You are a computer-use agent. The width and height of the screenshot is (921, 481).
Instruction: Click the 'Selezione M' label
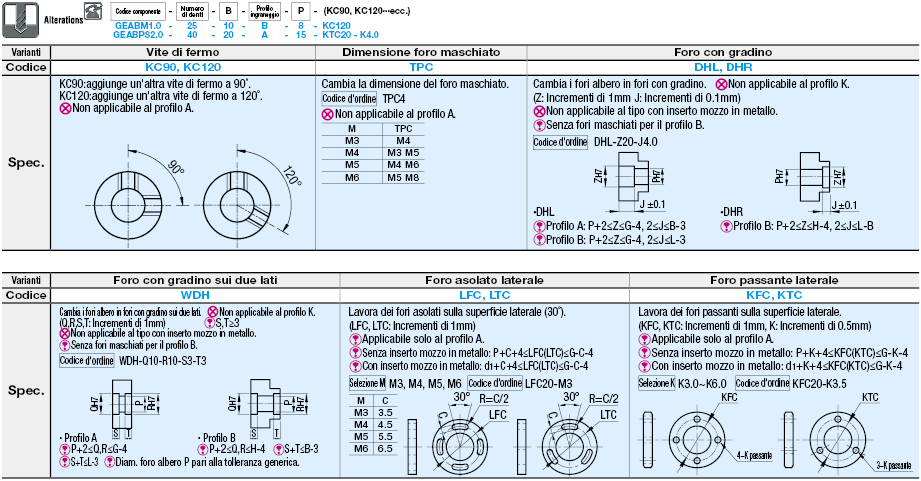pyautogui.click(x=367, y=384)
